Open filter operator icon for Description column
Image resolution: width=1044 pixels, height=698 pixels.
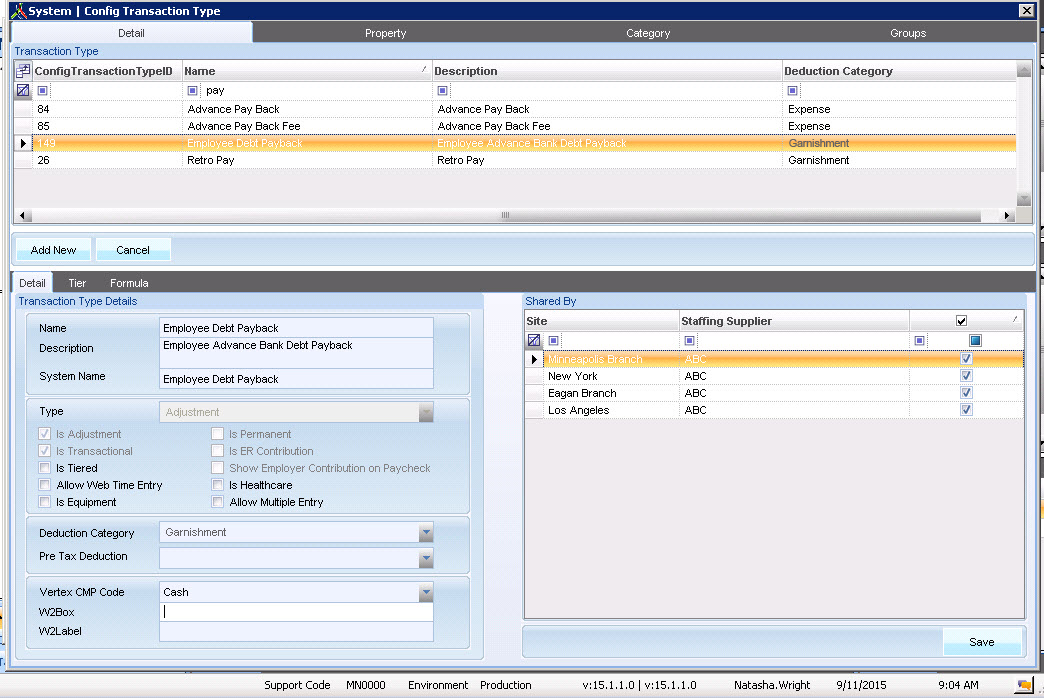coord(442,90)
